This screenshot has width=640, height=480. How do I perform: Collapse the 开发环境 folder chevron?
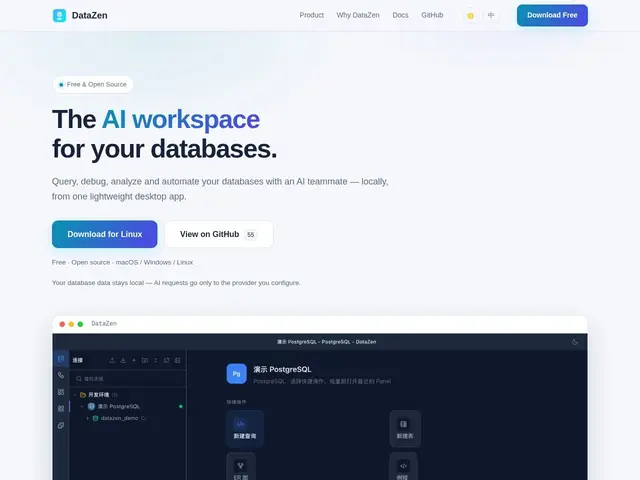tap(75, 395)
